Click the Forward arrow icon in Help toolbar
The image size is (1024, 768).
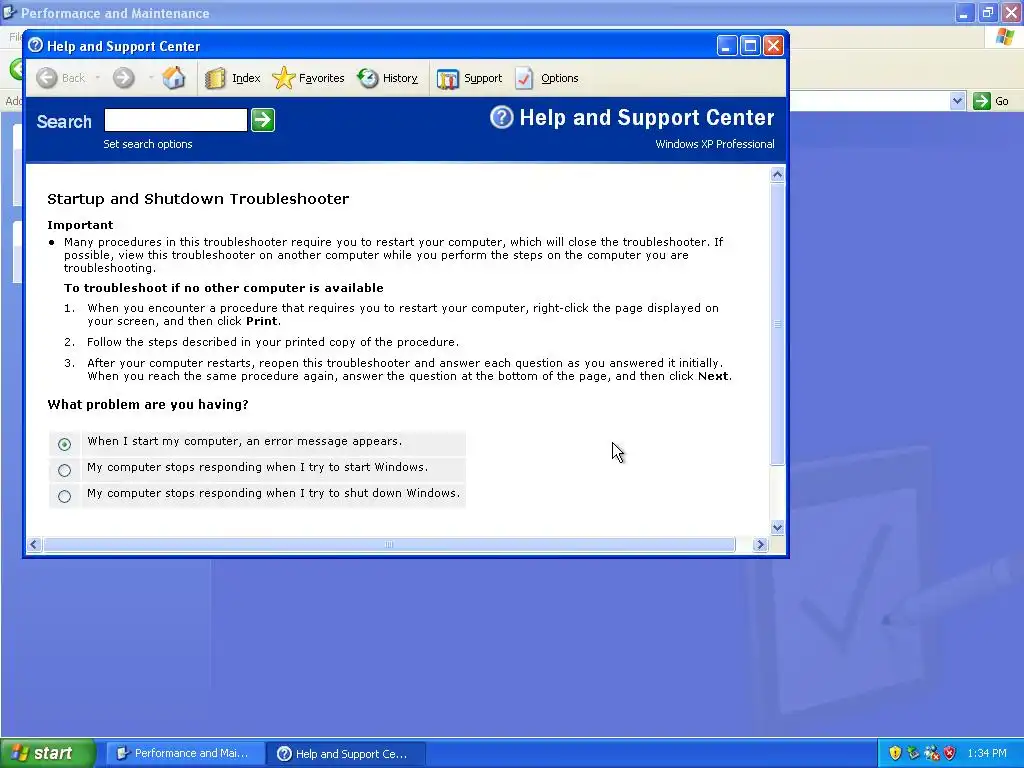(123, 78)
